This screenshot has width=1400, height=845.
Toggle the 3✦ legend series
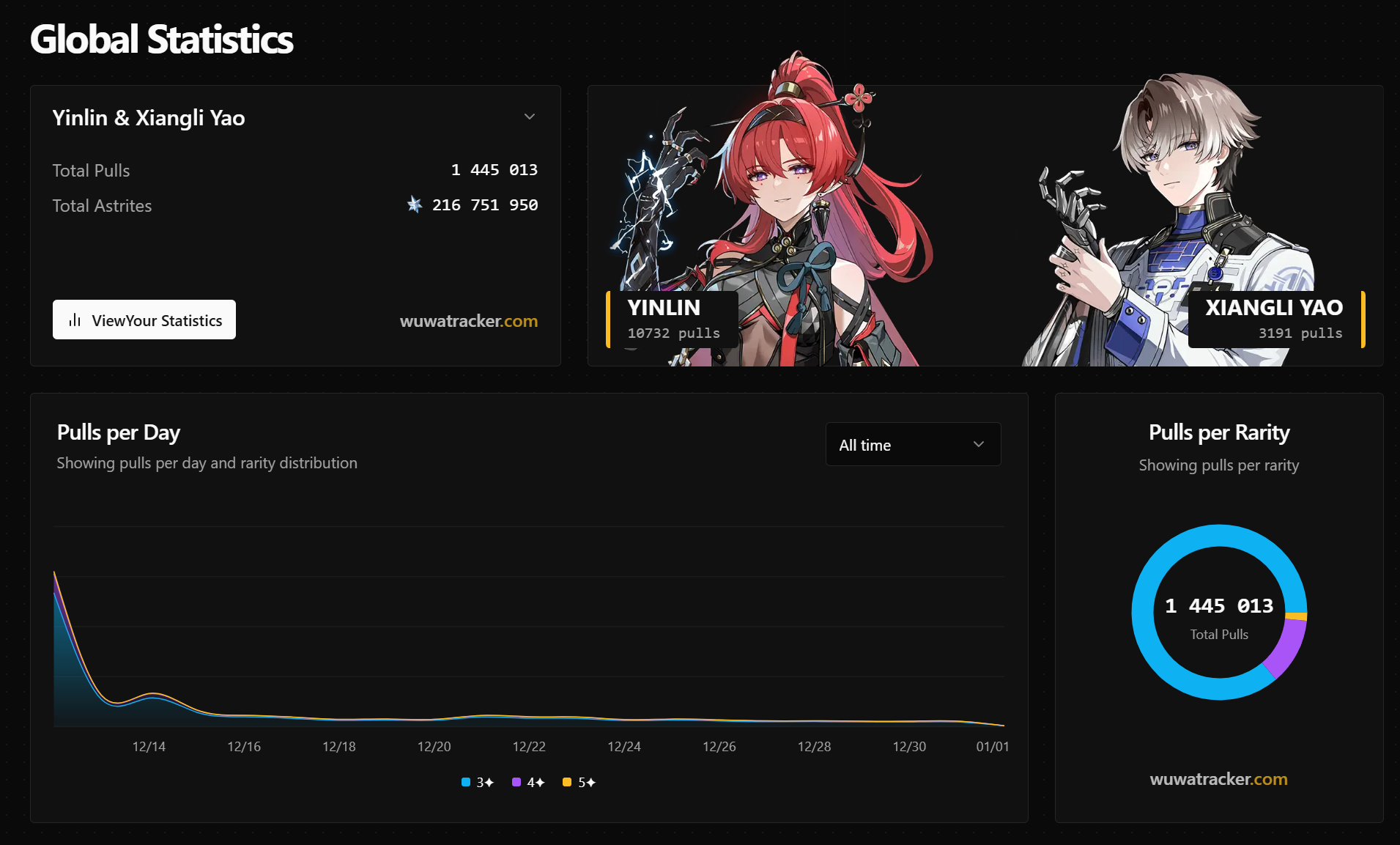478,782
